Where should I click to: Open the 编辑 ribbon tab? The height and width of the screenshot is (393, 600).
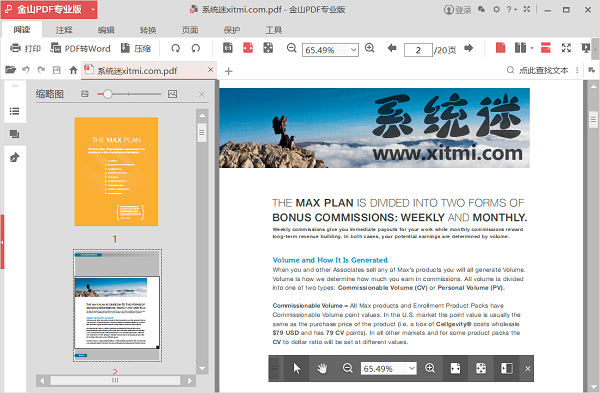point(106,30)
